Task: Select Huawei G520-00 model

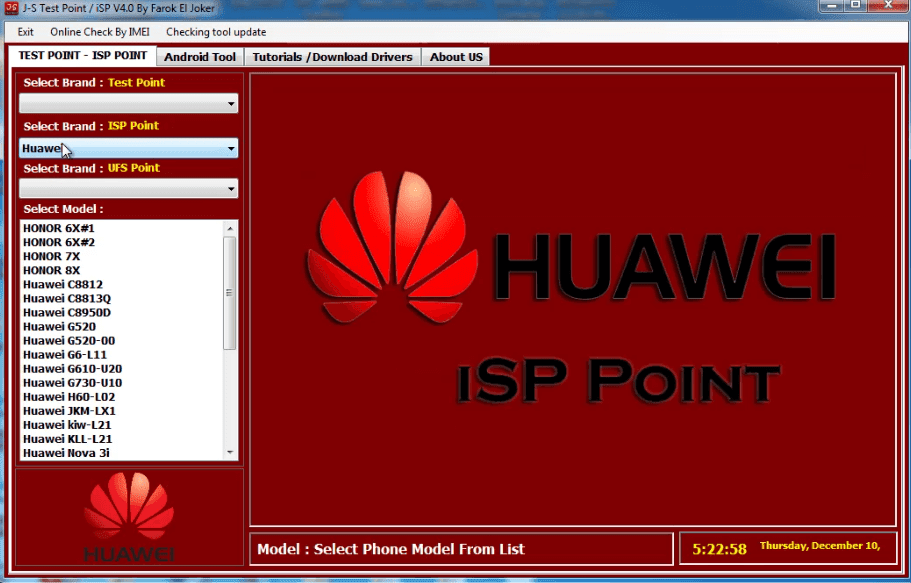Action: (x=69, y=341)
